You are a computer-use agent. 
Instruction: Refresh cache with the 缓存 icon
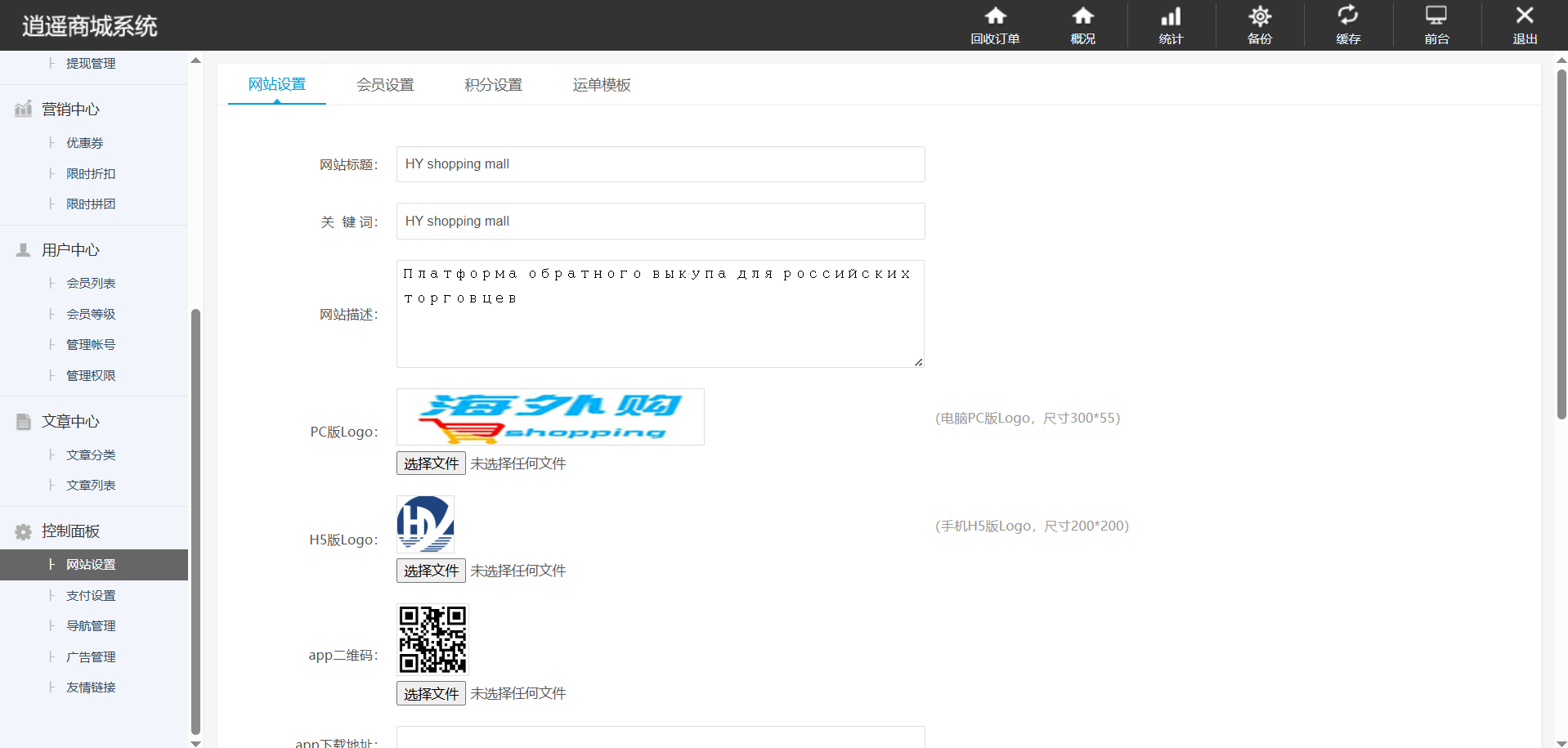click(1347, 16)
